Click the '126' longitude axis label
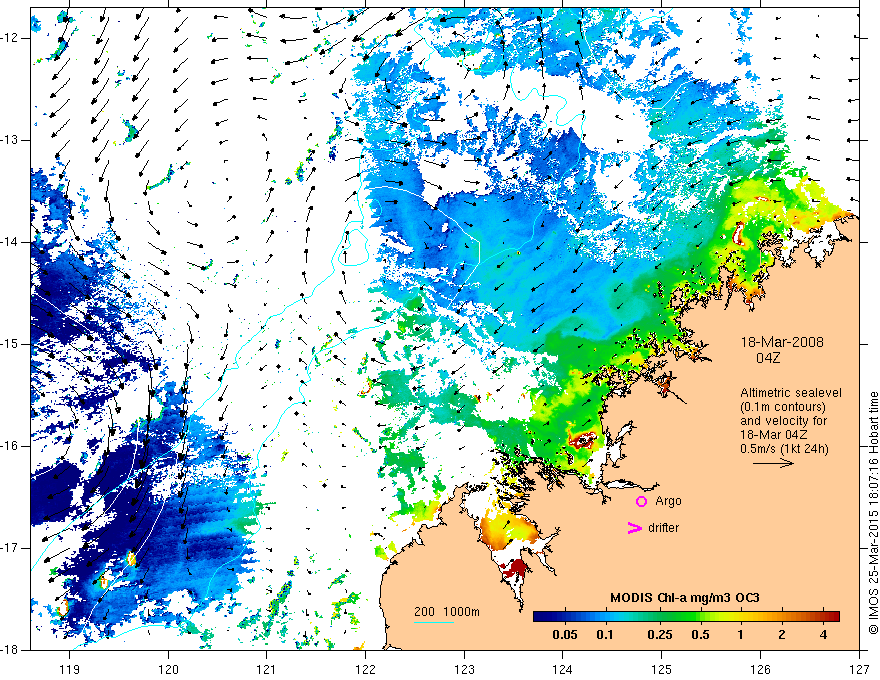The image size is (880, 680). tap(760, 669)
